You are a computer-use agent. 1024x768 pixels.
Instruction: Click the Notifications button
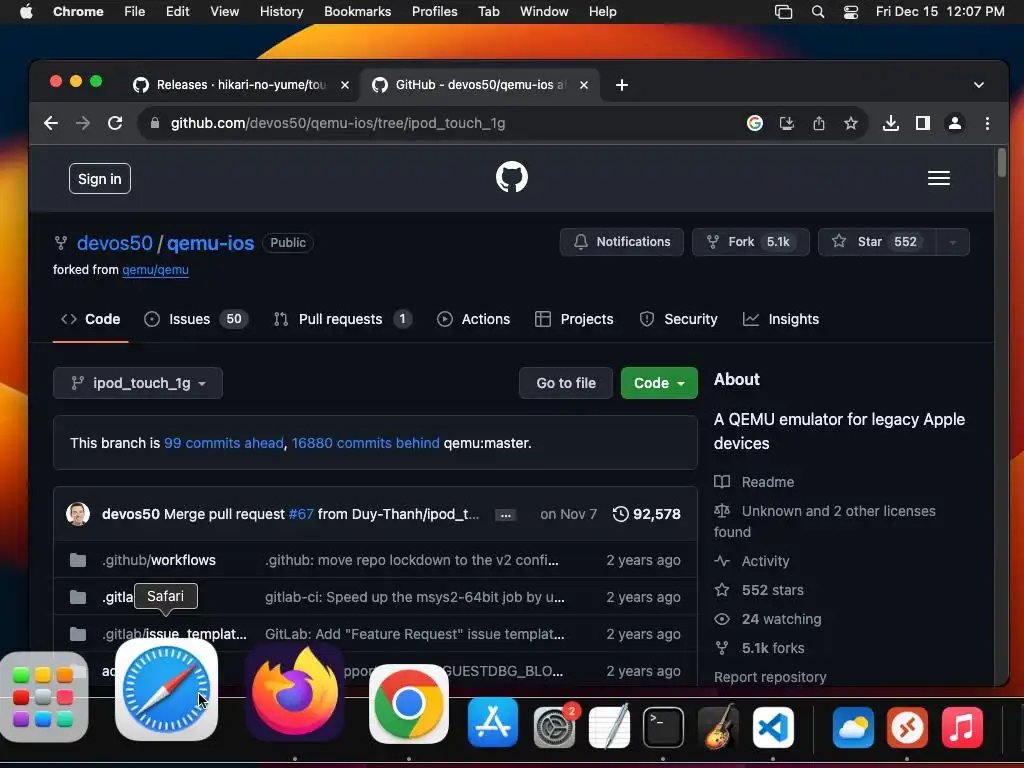[x=622, y=242]
